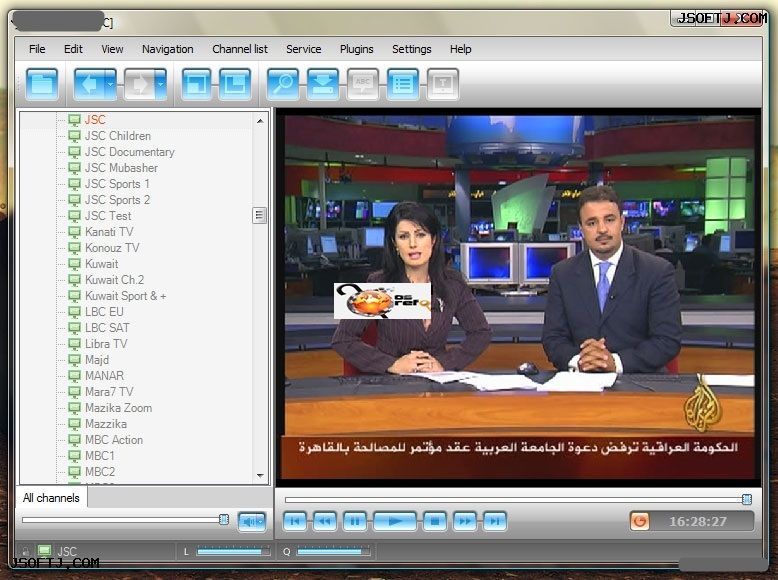Image resolution: width=778 pixels, height=580 pixels.
Task: Select the JSC channel in red
Action: tap(95, 120)
